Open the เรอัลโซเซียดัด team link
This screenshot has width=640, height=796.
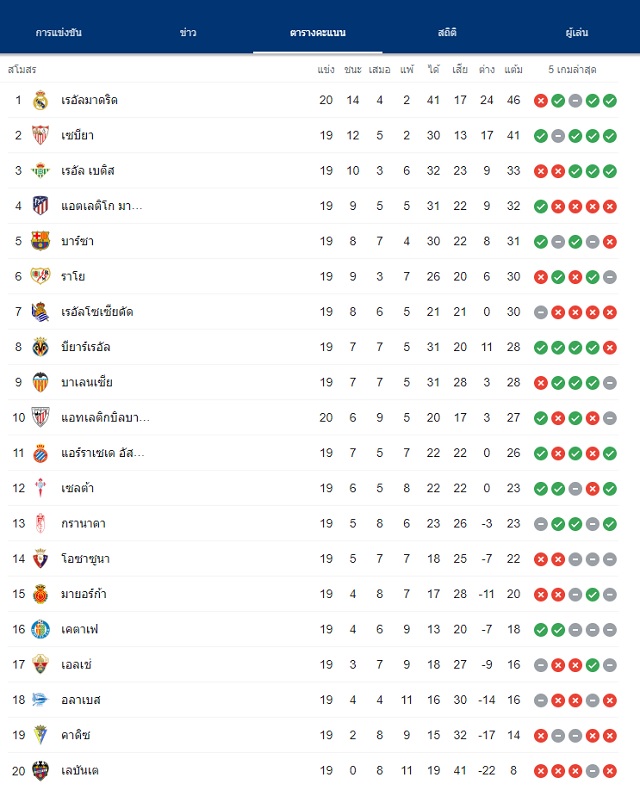coord(97,312)
